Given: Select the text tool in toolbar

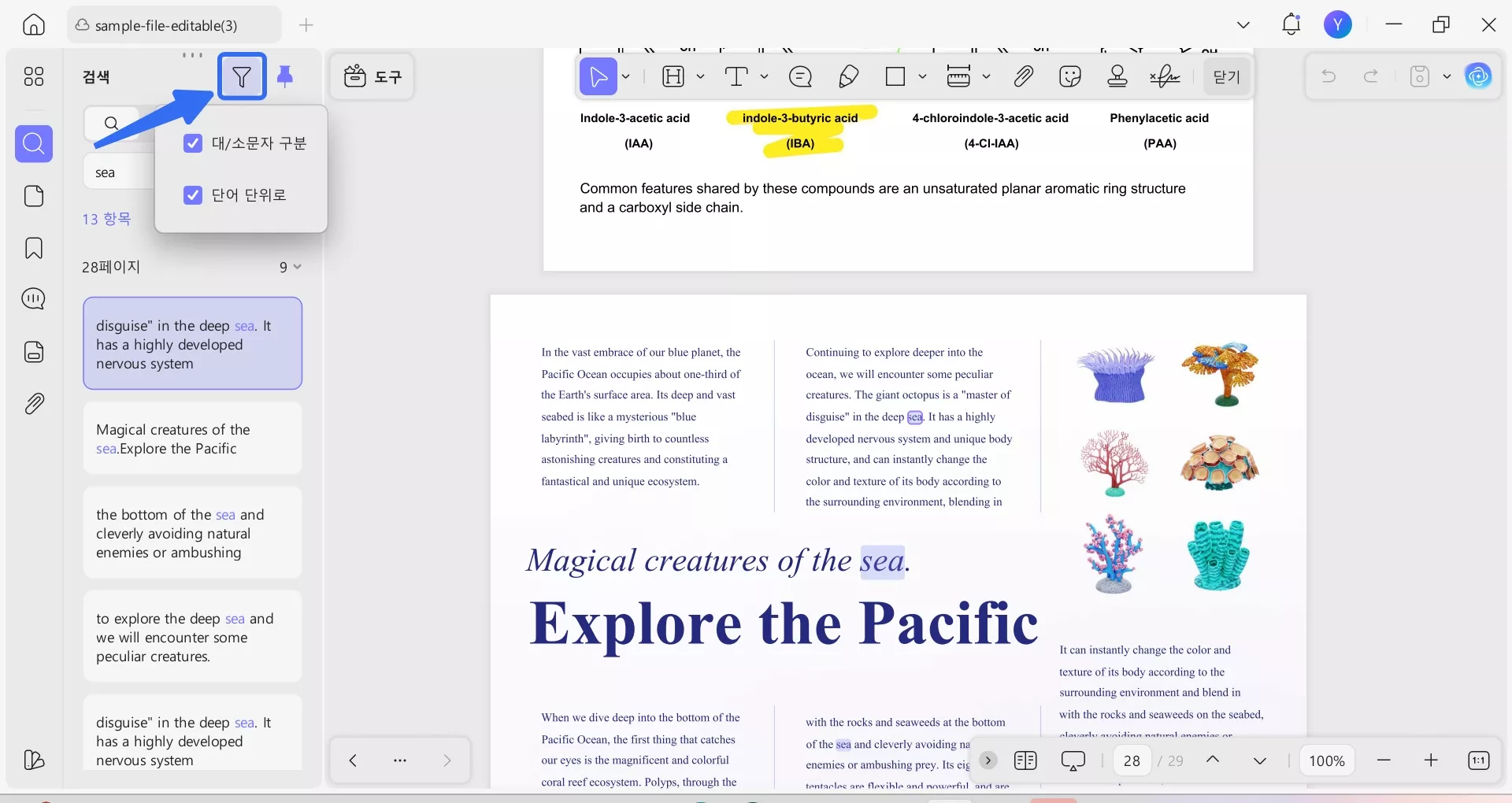Looking at the screenshot, I should pos(736,76).
